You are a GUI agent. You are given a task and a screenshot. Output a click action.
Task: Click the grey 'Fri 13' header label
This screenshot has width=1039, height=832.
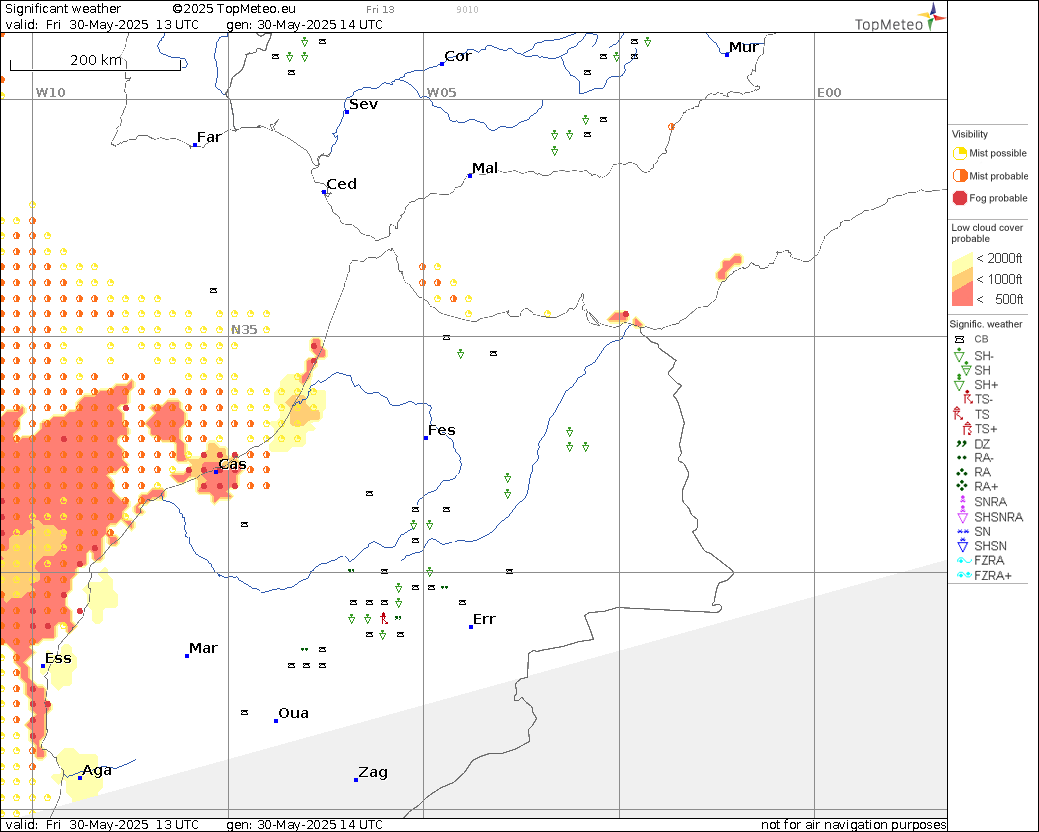(380, 9)
